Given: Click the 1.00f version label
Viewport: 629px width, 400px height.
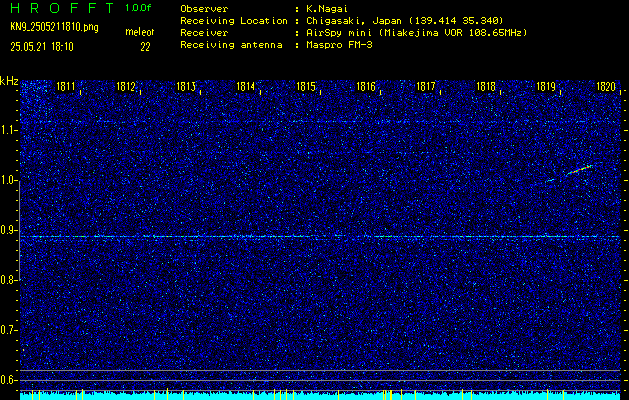Looking at the screenshot, I should 138,8.
